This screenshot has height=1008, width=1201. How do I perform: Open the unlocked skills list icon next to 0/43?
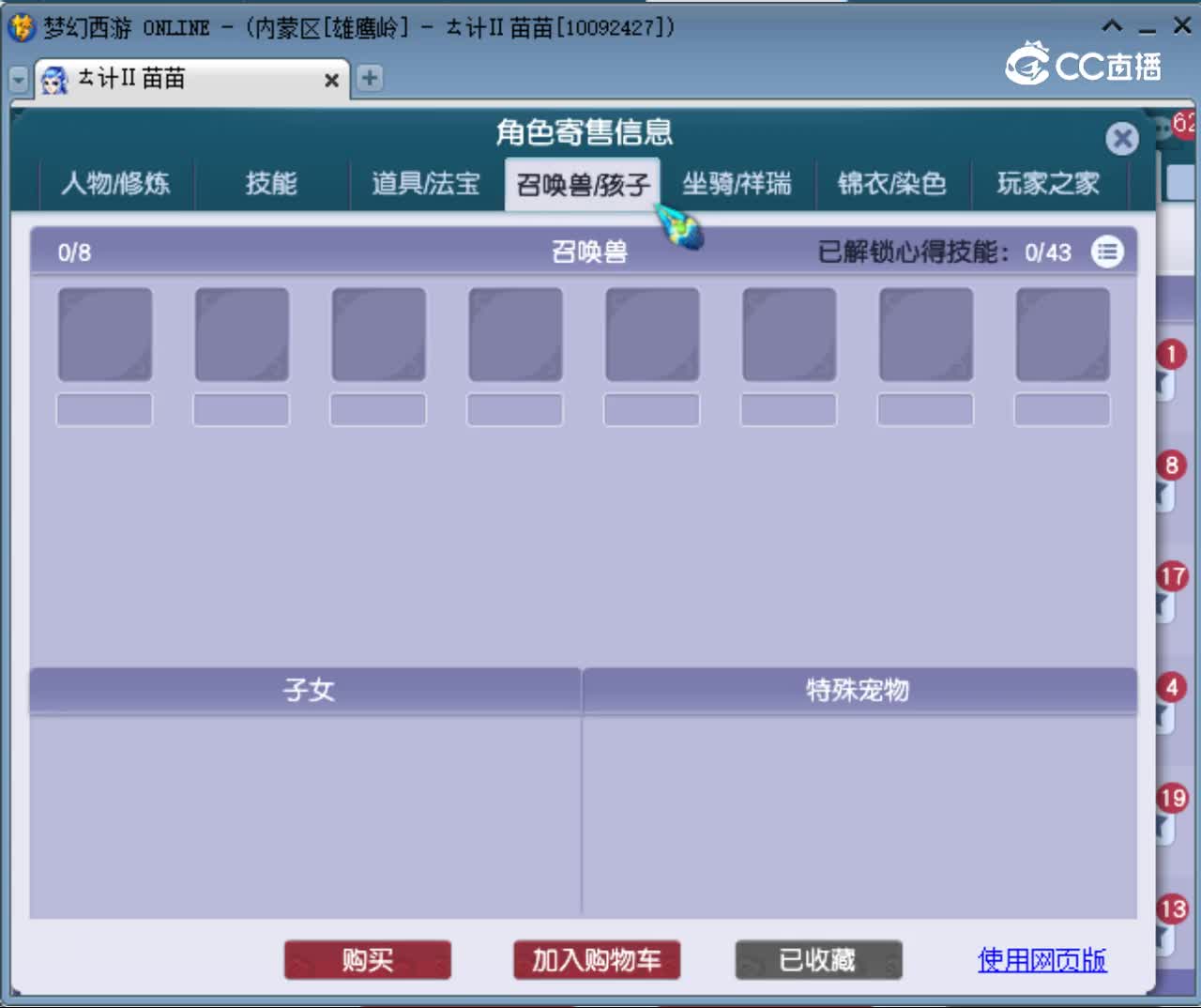pos(1107,252)
